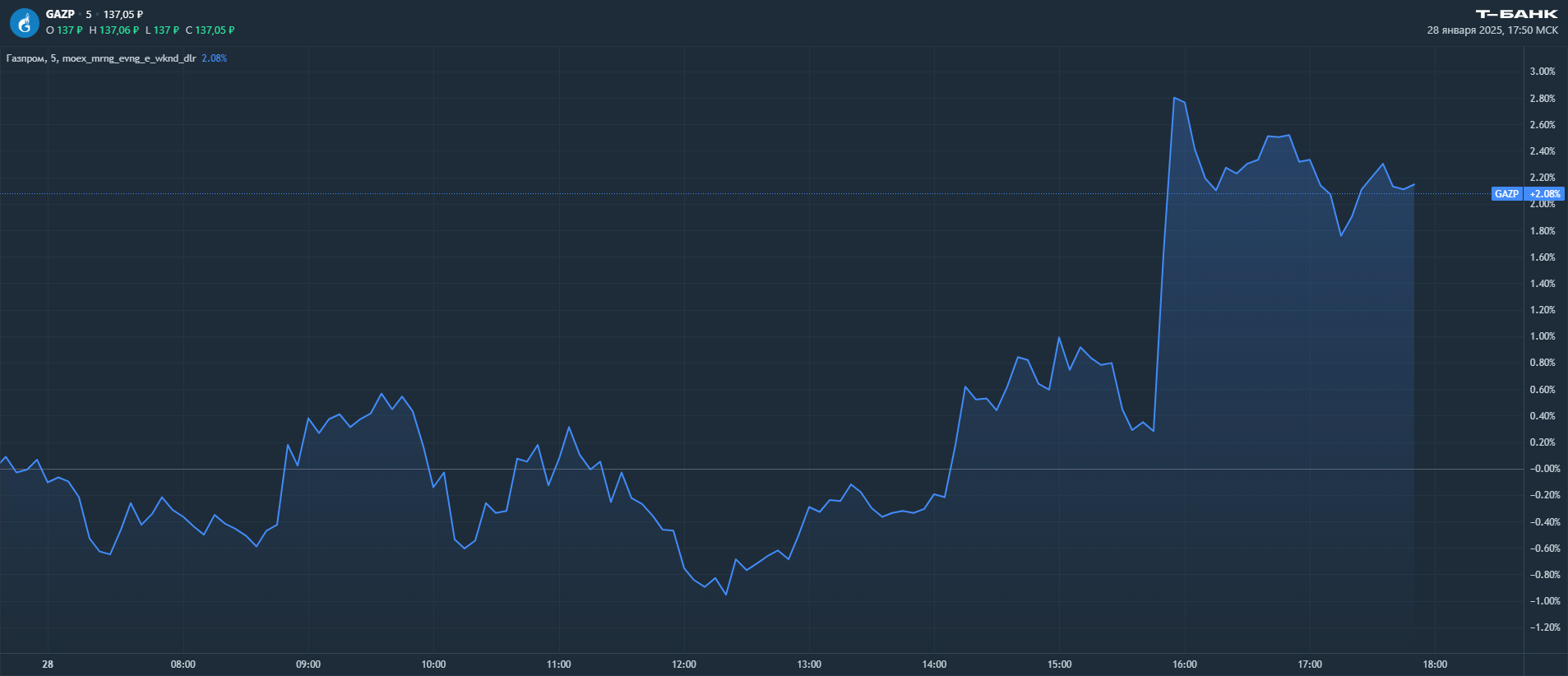Click the Т-Банк logo
The width and height of the screenshot is (1568, 676).
pos(1516,14)
